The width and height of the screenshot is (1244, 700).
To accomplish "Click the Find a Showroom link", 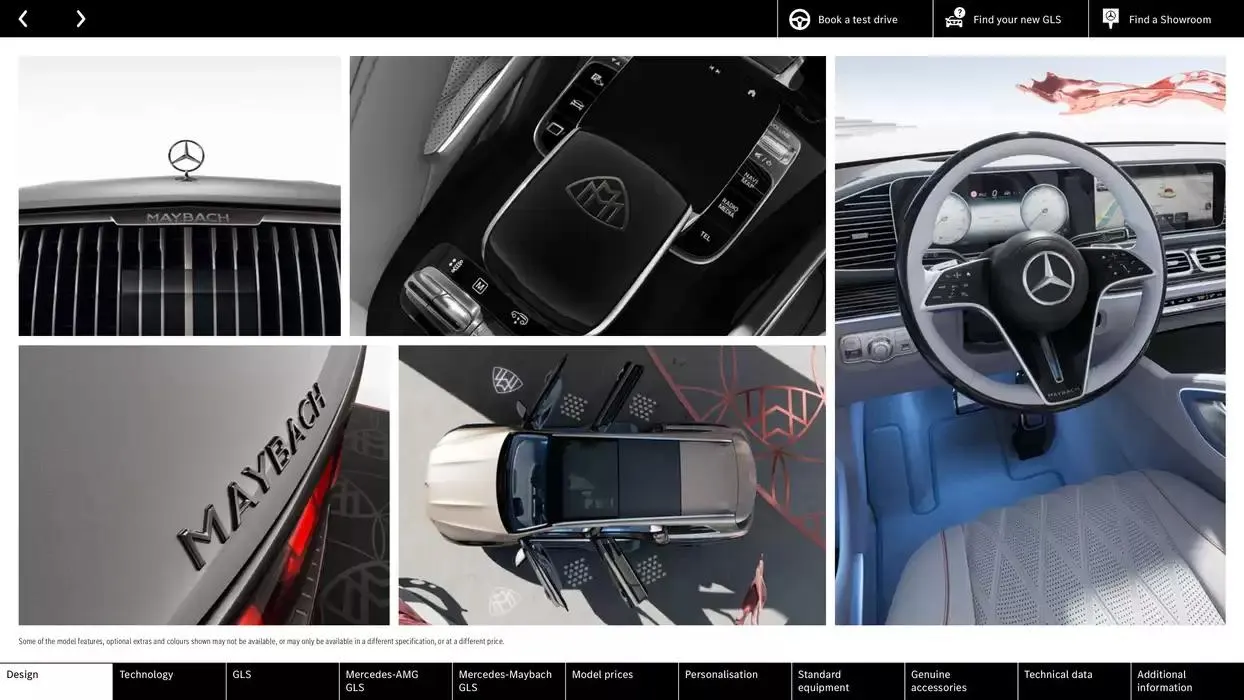I will tap(1169, 17).
